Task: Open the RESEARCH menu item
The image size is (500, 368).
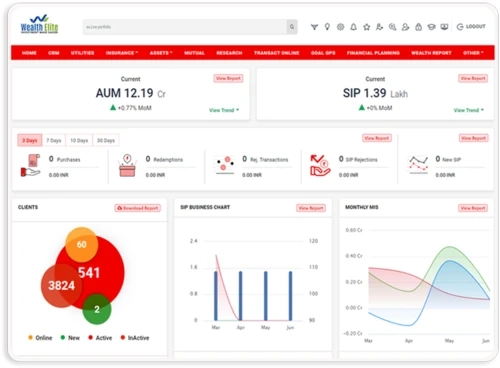Action: tap(229, 53)
